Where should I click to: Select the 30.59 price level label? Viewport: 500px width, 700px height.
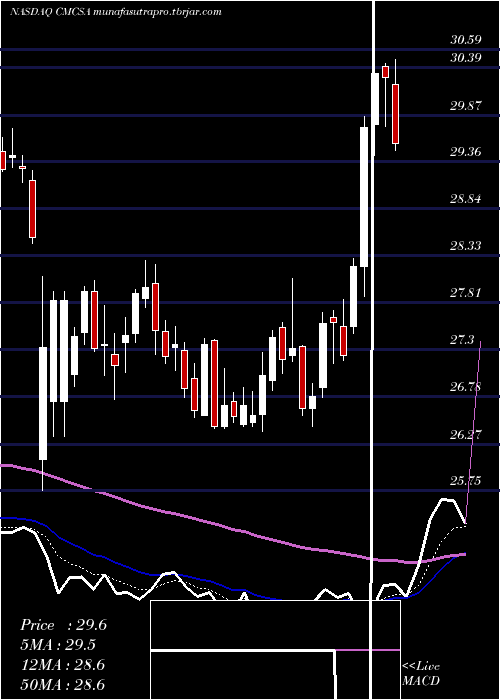[x=466, y=40]
